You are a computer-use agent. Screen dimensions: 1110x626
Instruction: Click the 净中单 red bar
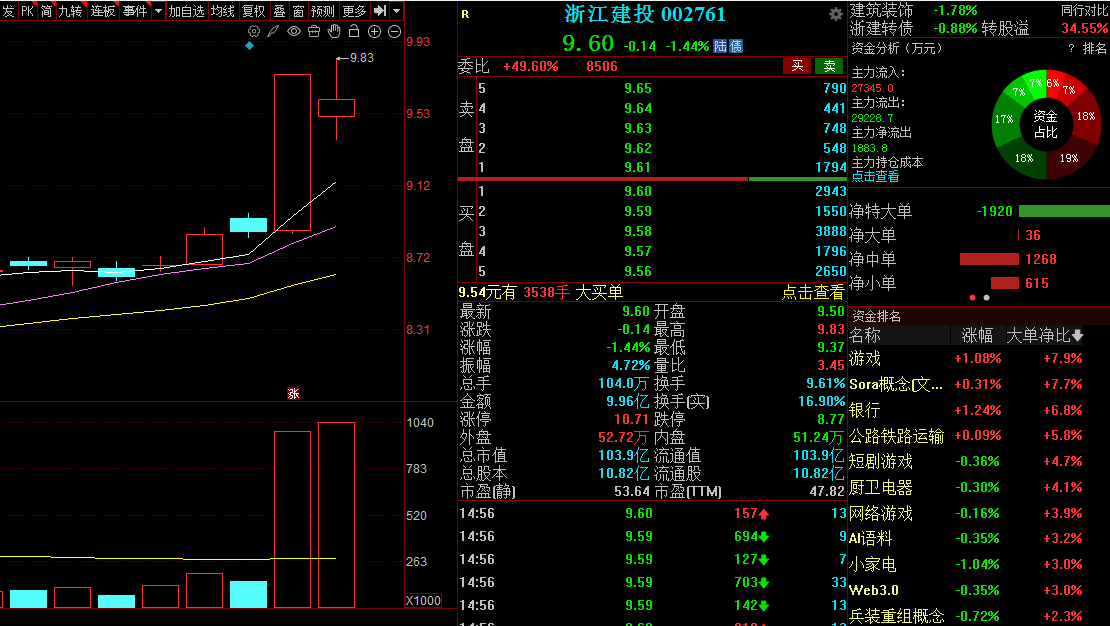[x=989, y=259]
